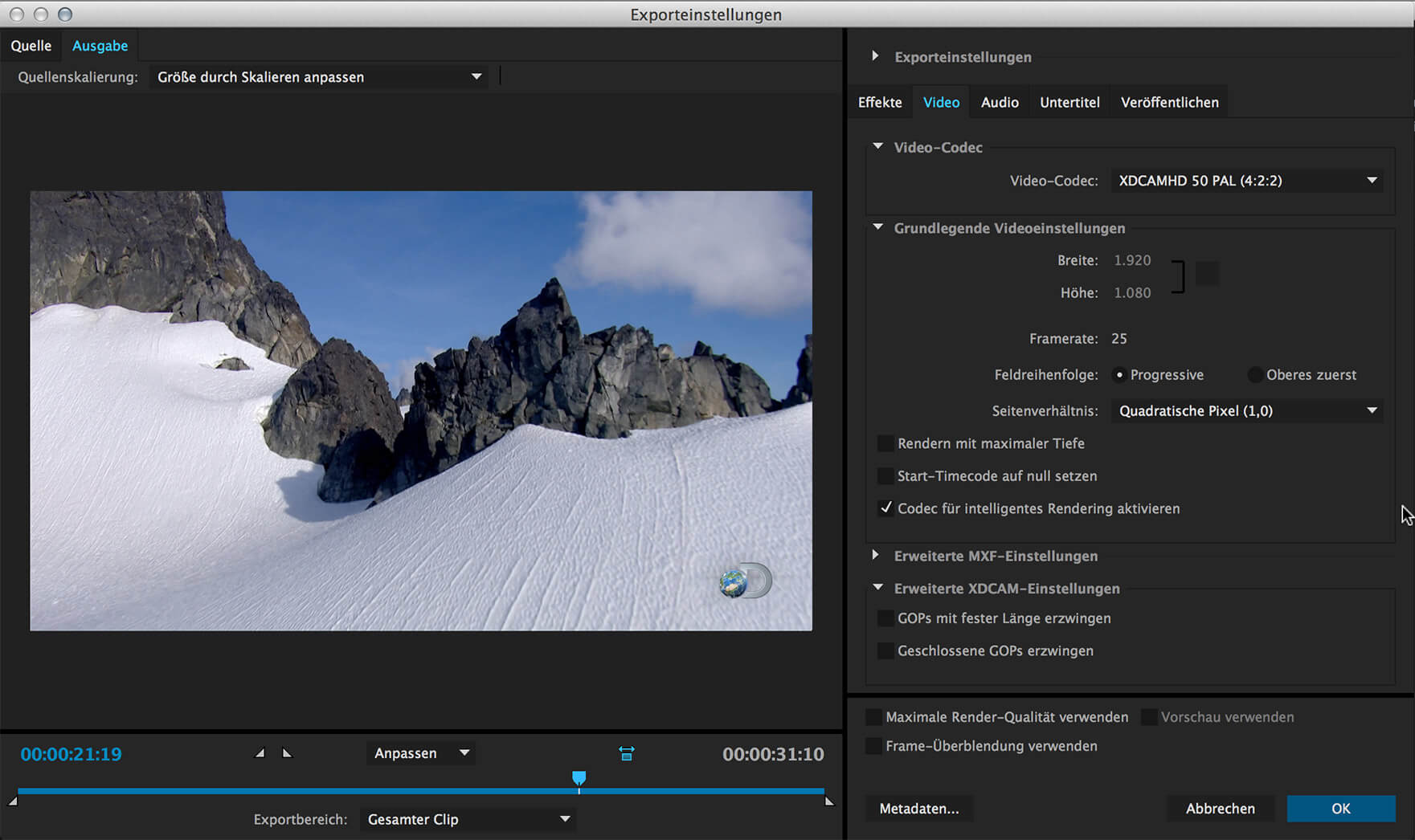Click the current timecode 00:00:21:19
Screen dimensions: 1415x840
click(x=71, y=754)
